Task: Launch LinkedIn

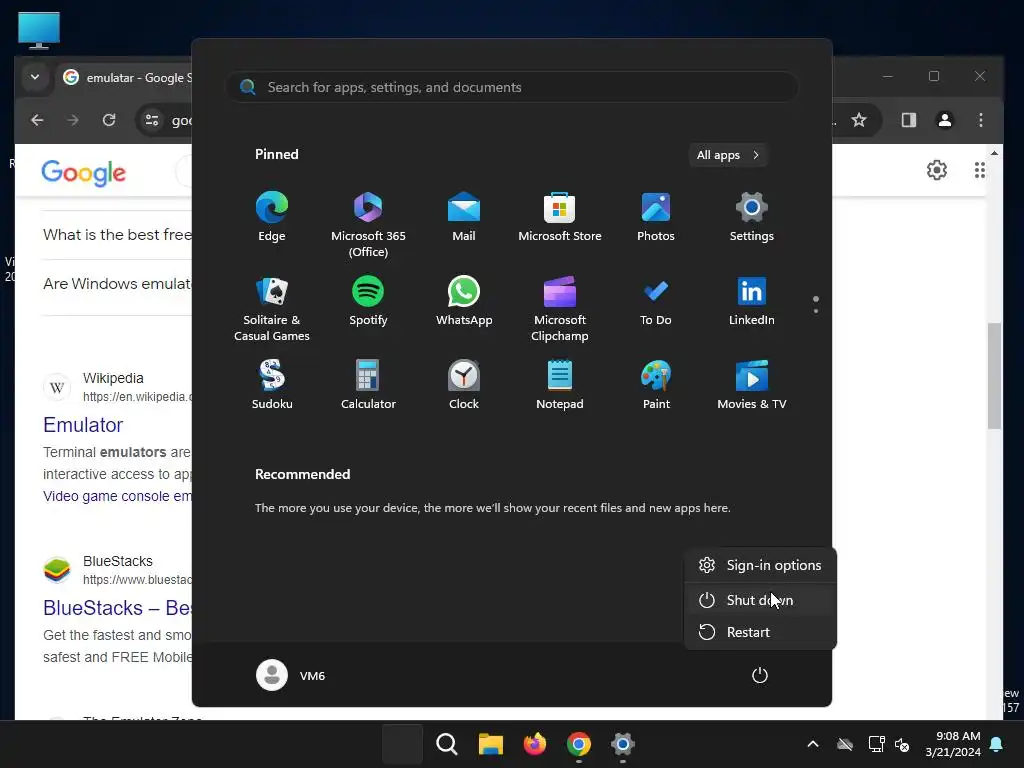Action: point(752,301)
